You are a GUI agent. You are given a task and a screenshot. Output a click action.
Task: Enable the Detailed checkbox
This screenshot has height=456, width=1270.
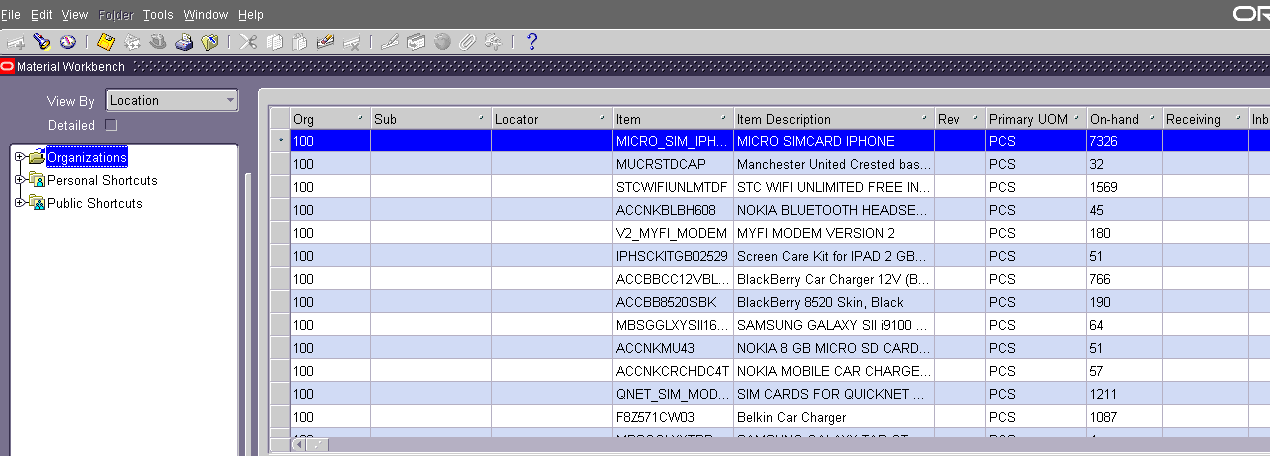click(111, 126)
